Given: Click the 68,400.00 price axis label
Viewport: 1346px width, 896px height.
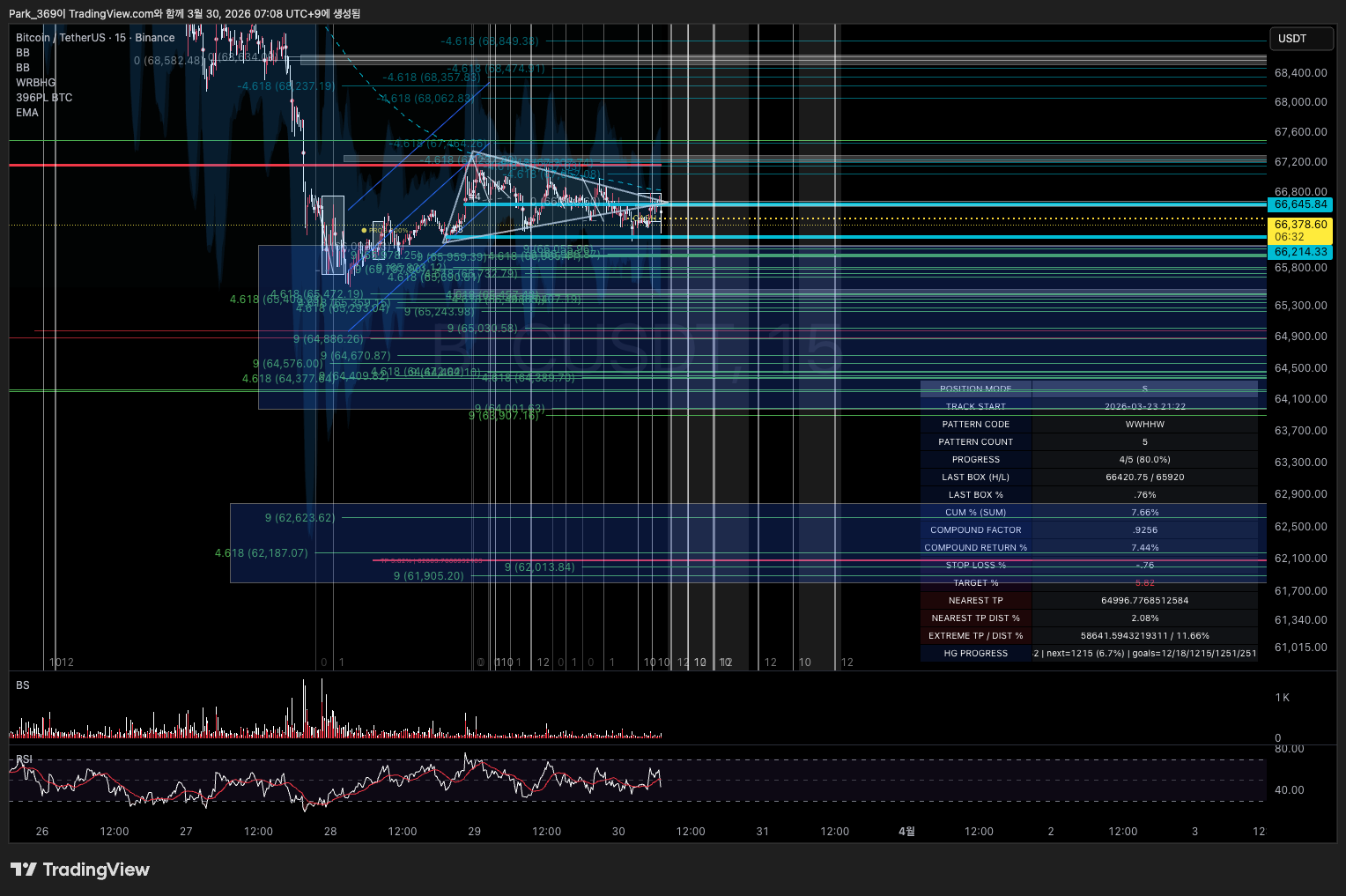Looking at the screenshot, I should (1301, 73).
